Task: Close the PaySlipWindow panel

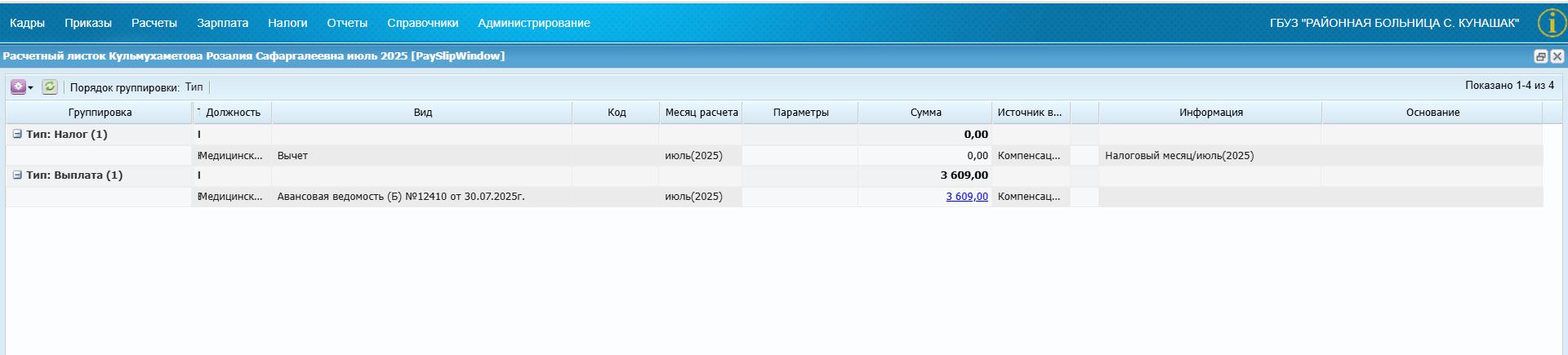Action: click(x=1557, y=56)
